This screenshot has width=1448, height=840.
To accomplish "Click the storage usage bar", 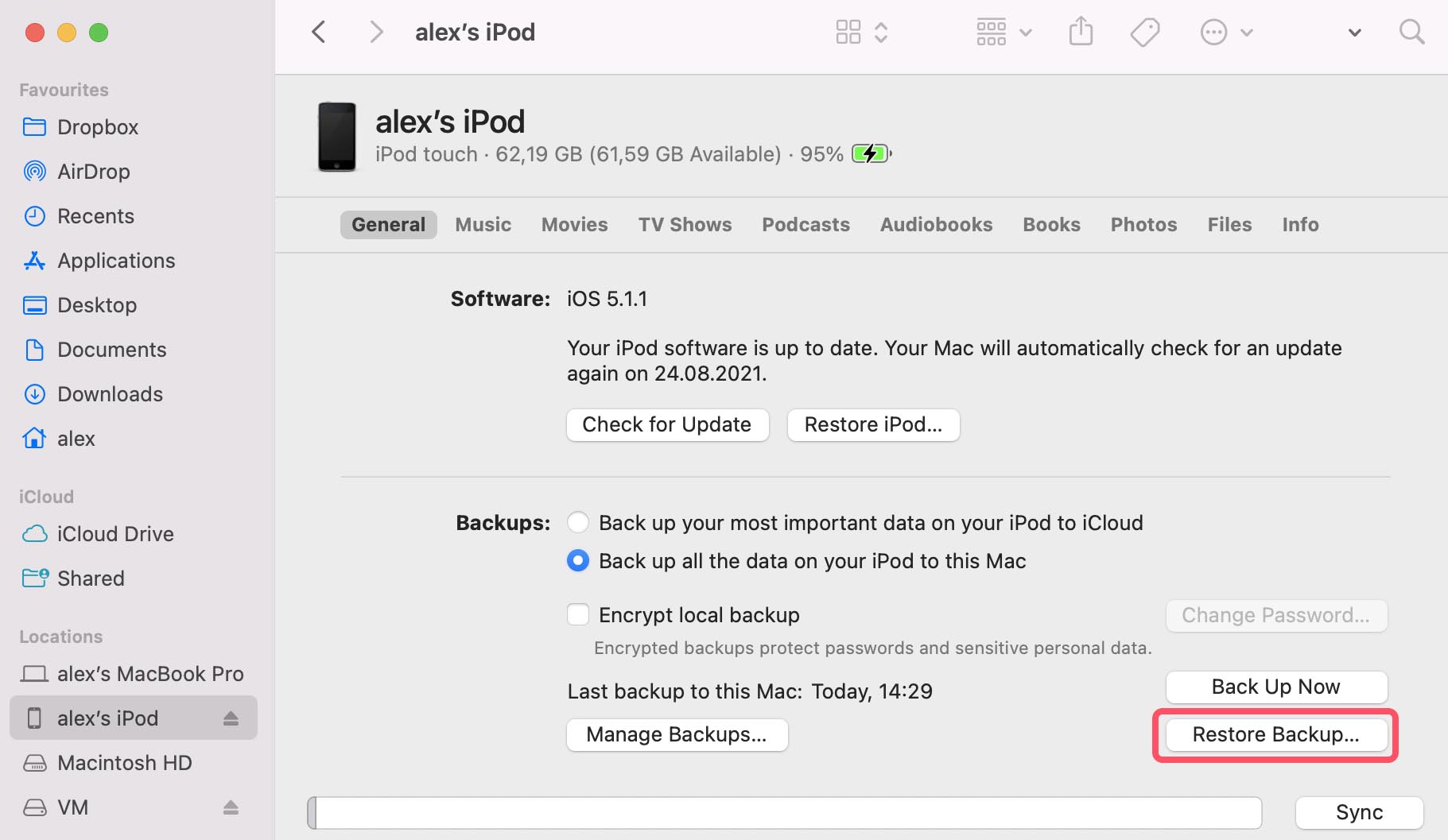I will 785,813.
